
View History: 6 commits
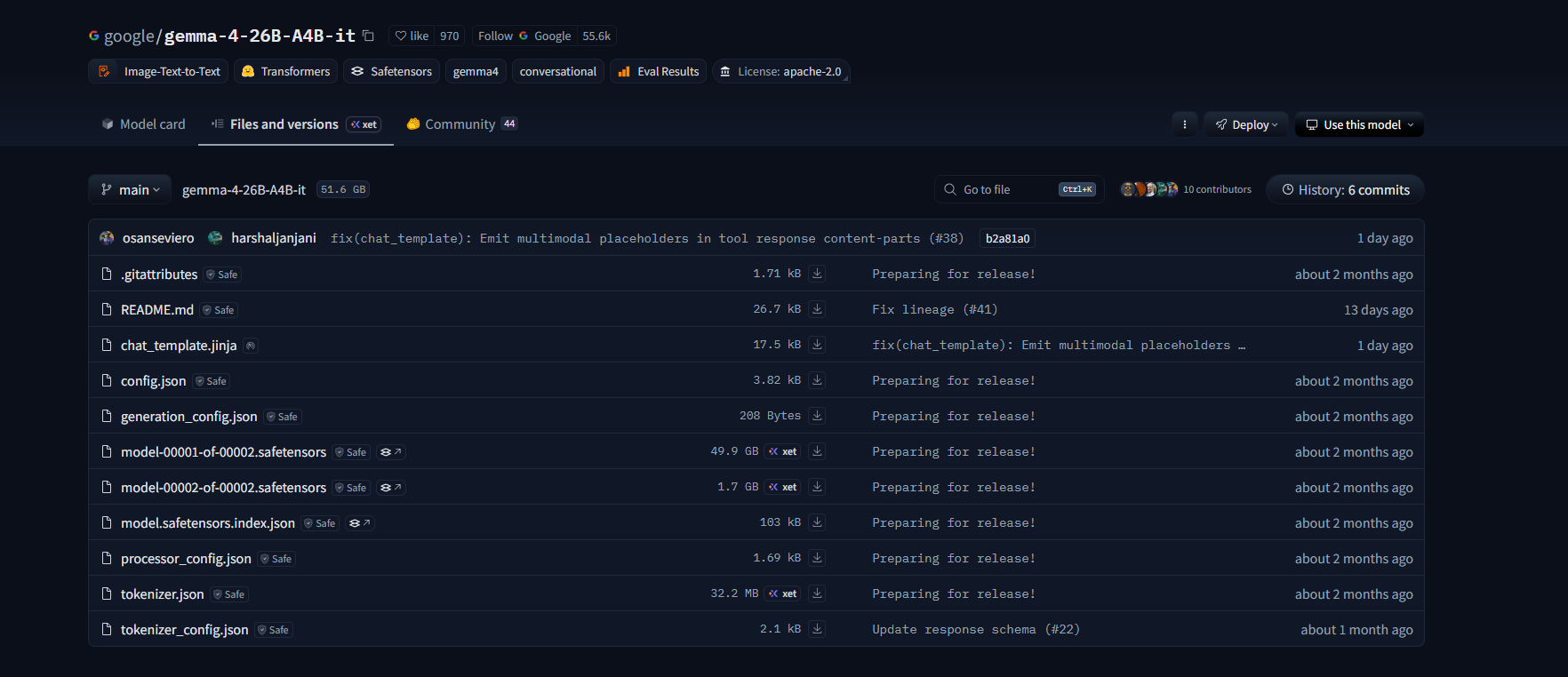click(1345, 189)
